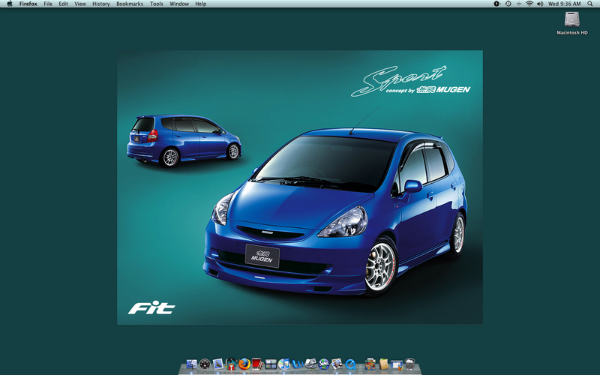Open Finder from the Dock
The width and height of the screenshot is (600, 375).
coord(192,364)
